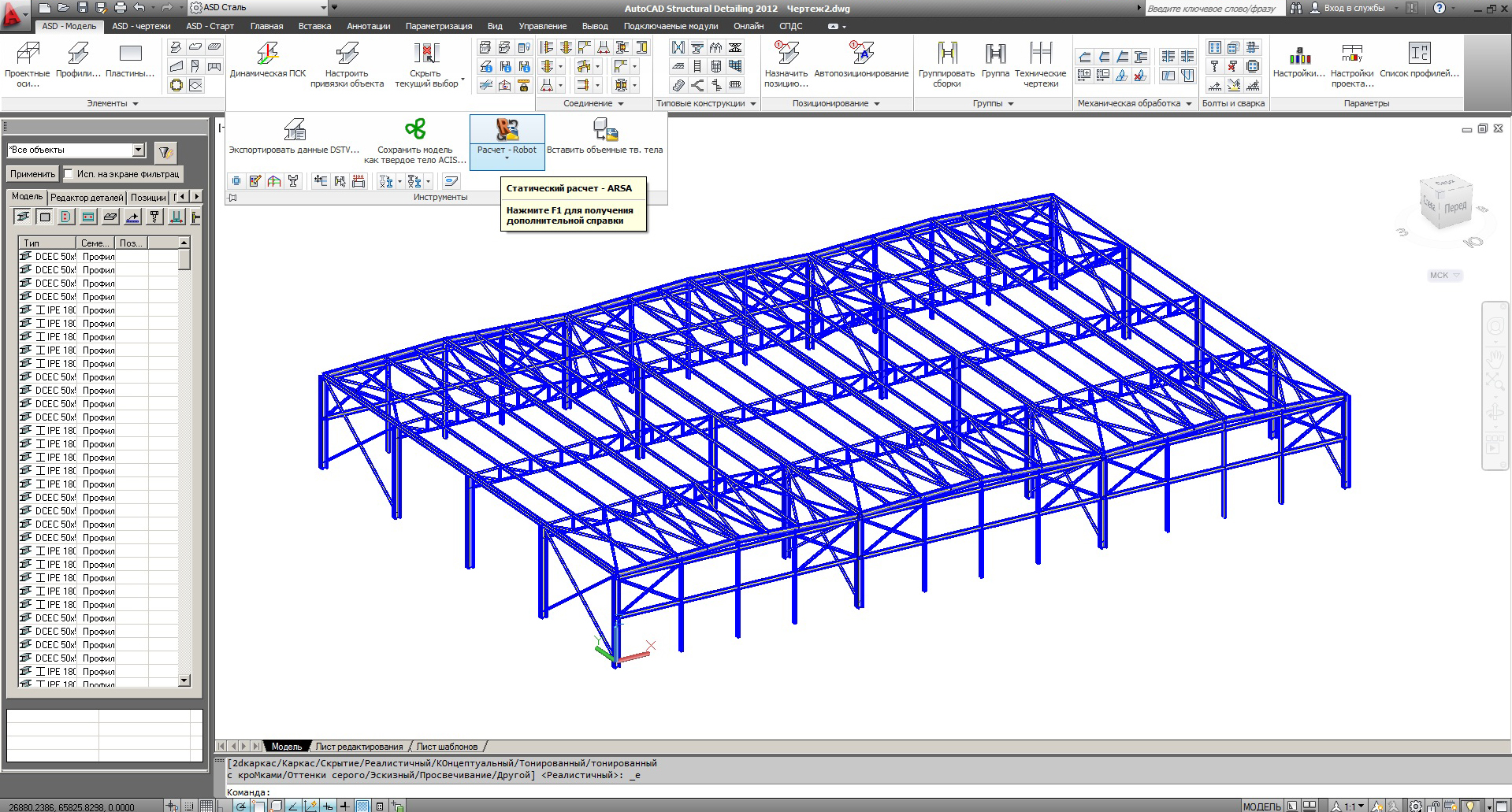Click the Тип column header

click(x=47, y=243)
